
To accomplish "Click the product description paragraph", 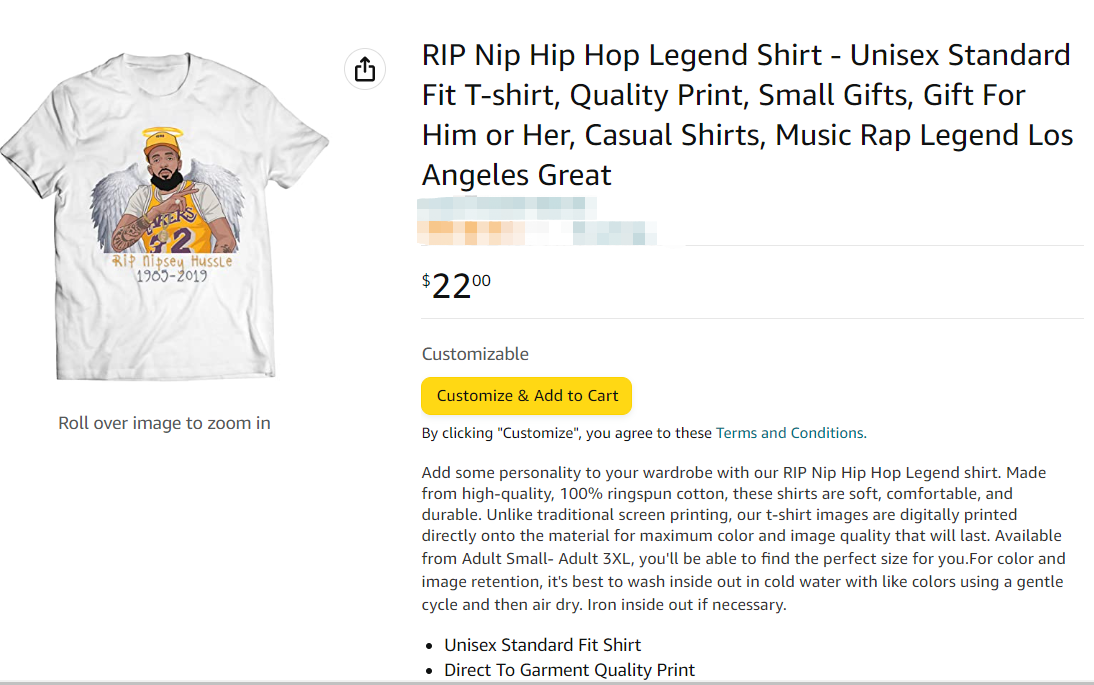I will pos(742,538).
